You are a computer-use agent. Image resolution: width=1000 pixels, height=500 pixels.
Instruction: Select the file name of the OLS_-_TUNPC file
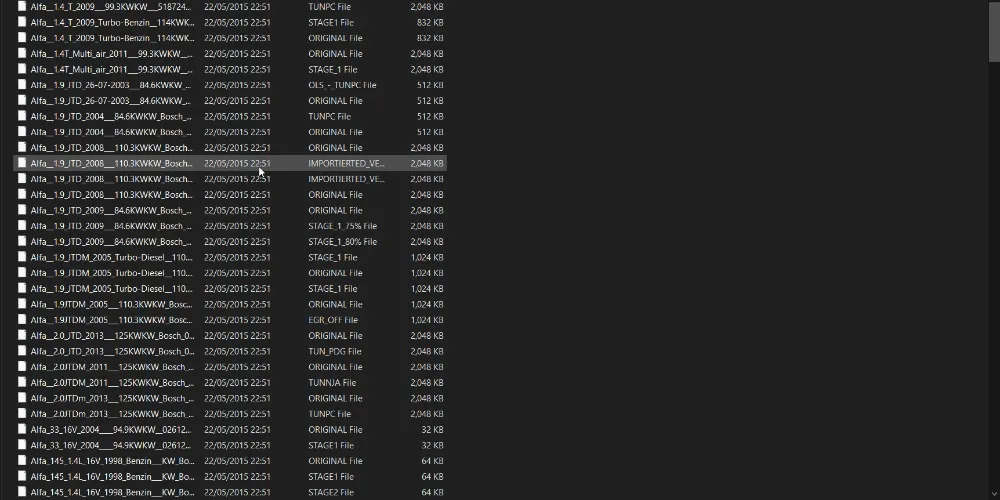pyautogui.click(x=111, y=85)
